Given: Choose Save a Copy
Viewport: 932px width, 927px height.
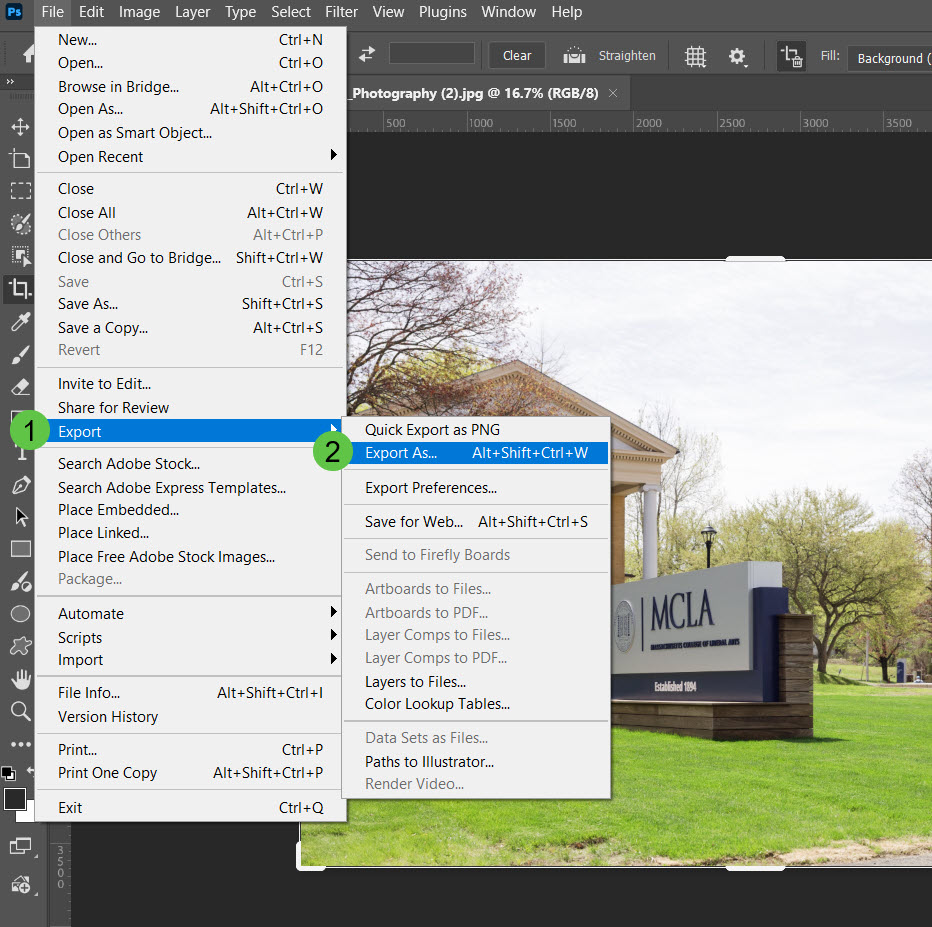Looking at the screenshot, I should point(190,327).
